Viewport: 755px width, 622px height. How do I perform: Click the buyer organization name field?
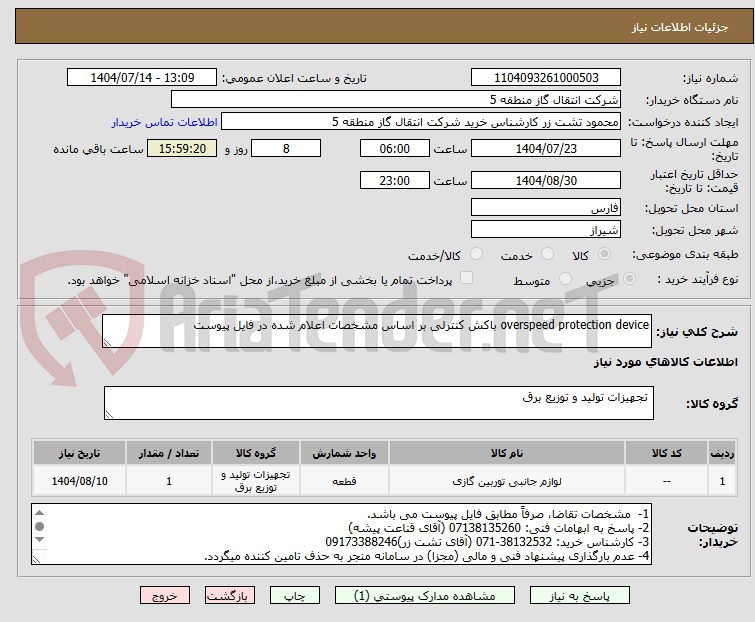coord(396,100)
